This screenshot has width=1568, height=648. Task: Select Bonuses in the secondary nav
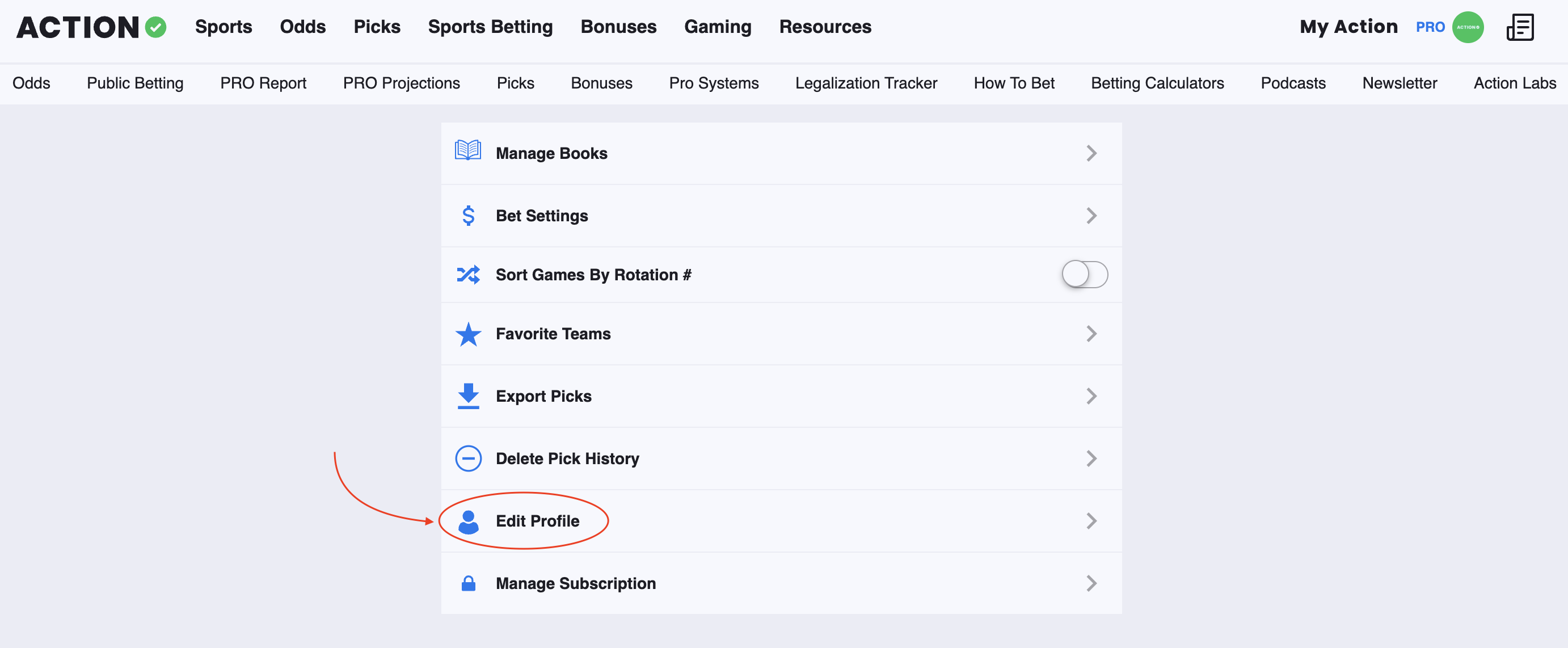(601, 83)
